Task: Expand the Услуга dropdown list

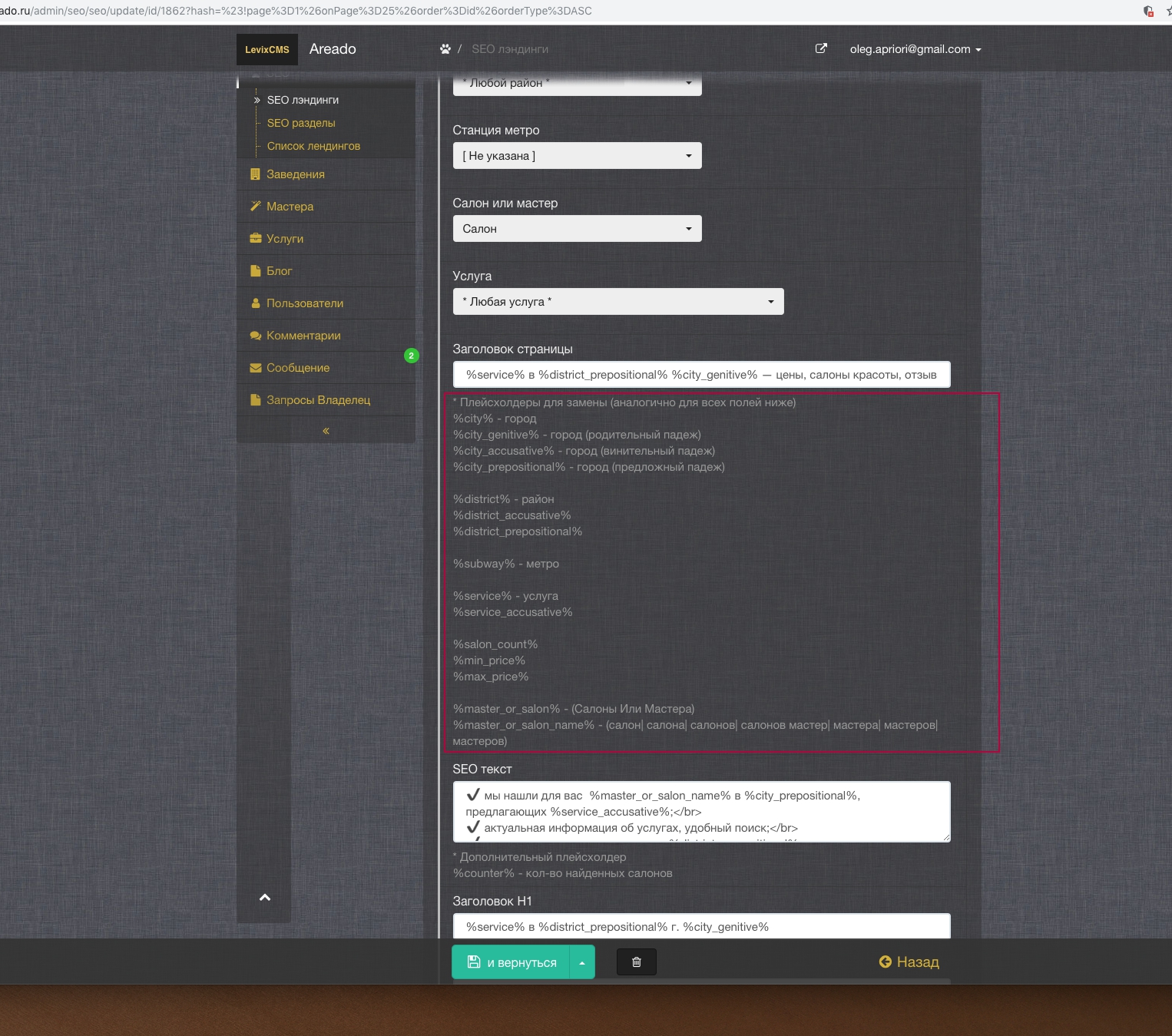Action: [617, 302]
